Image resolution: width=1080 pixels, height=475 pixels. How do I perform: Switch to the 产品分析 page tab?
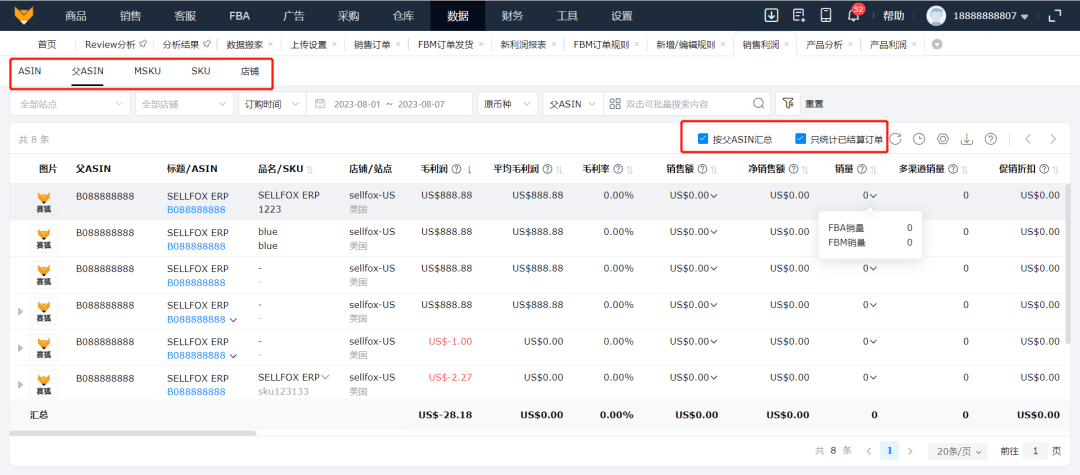(x=824, y=44)
